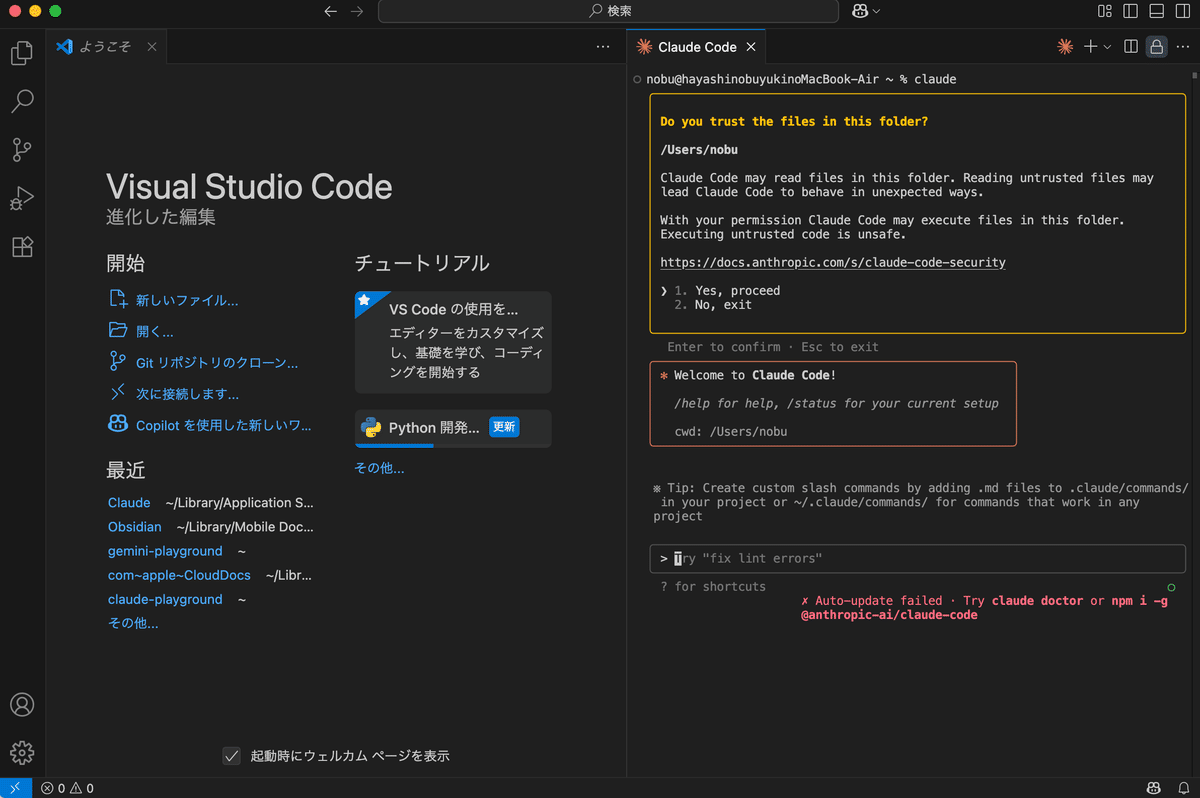Open the Explorer view in activity bar
1200x798 pixels.
[22, 52]
